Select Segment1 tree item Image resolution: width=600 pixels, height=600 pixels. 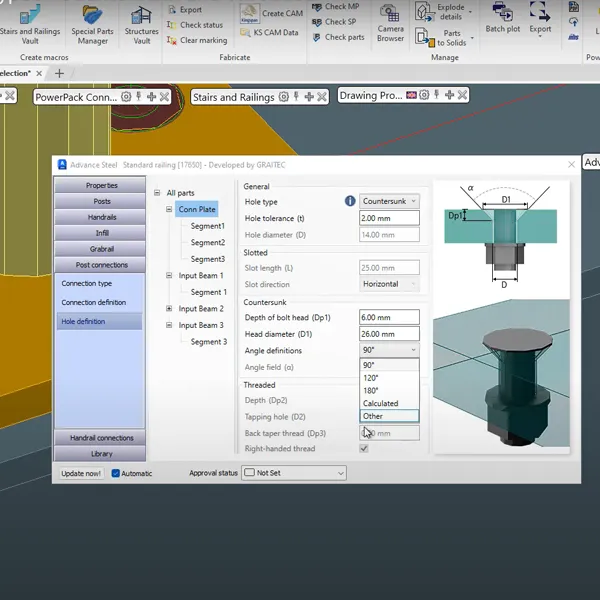208,226
